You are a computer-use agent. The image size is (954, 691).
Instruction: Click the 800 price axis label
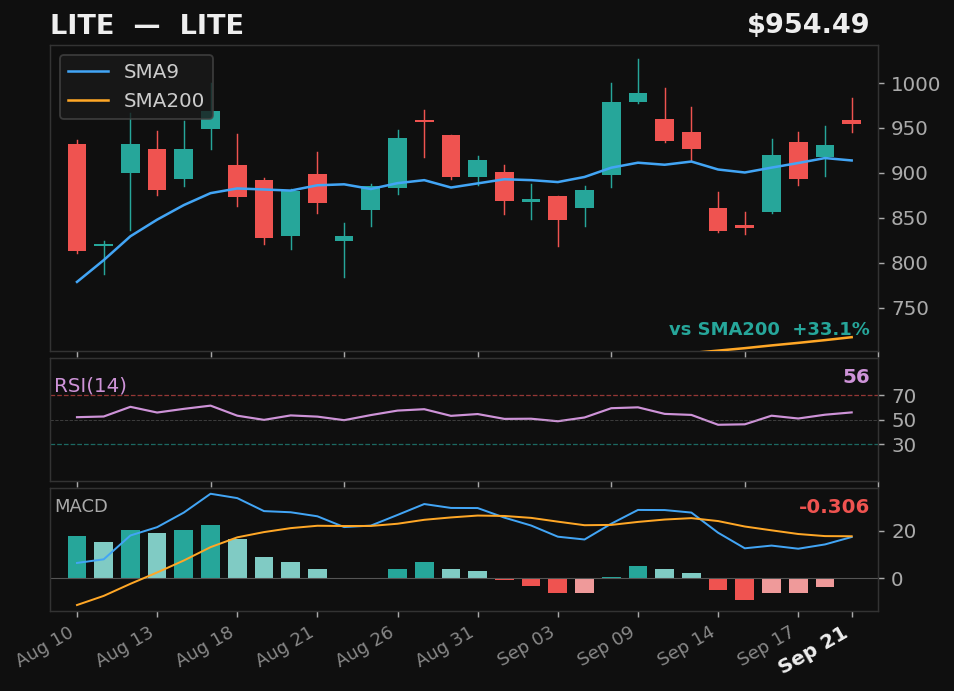pos(909,264)
